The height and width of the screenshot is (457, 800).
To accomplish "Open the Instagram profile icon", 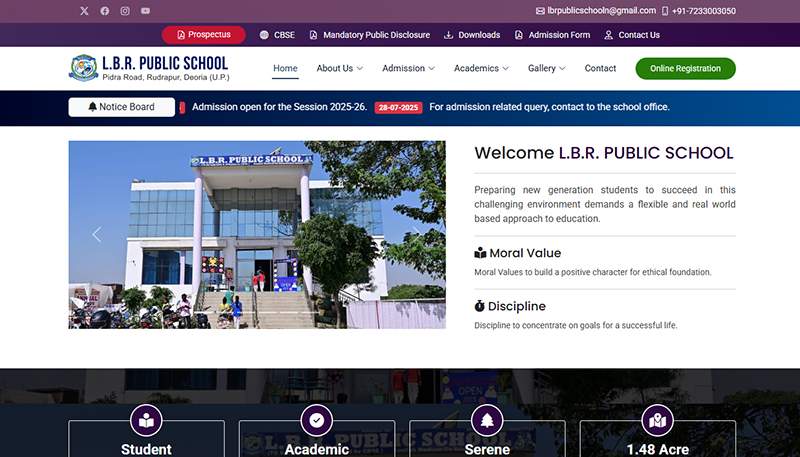I will 125,11.
